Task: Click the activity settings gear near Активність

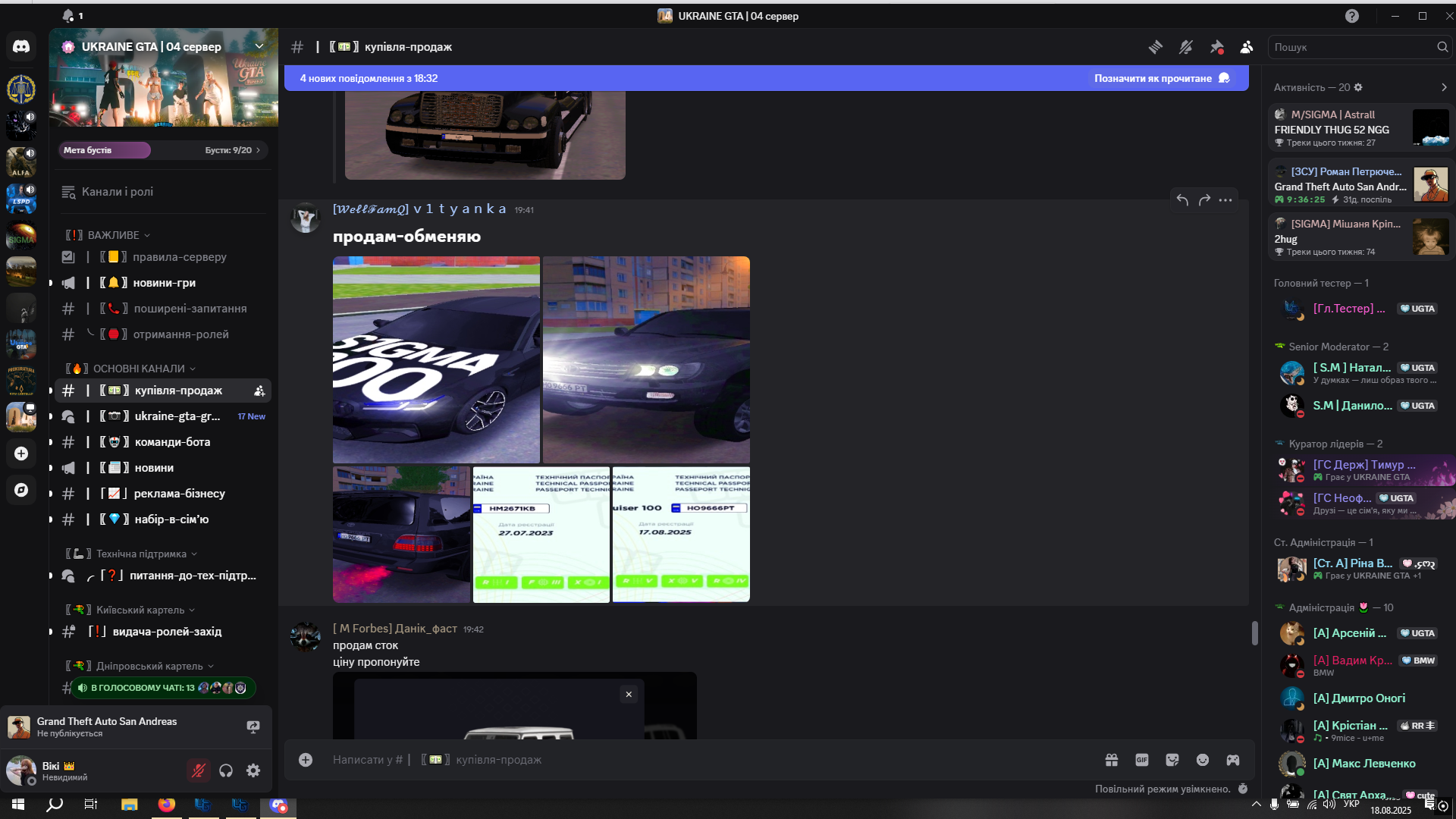Action: (x=1358, y=87)
